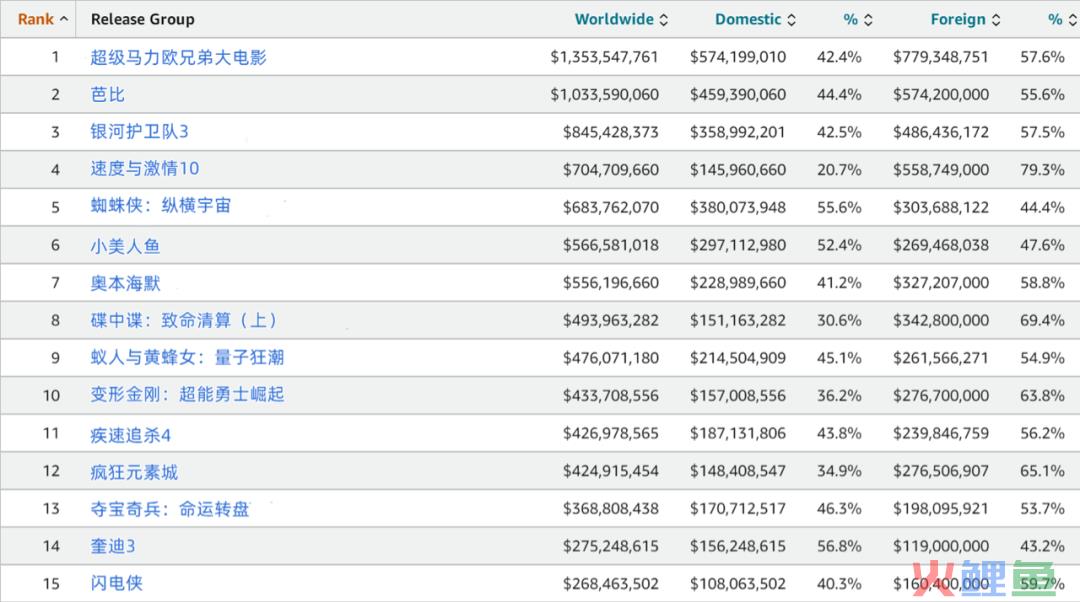This screenshot has width=1080, height=602.
Task: Select the 20.7% domestic percentage
Action: 839,169
